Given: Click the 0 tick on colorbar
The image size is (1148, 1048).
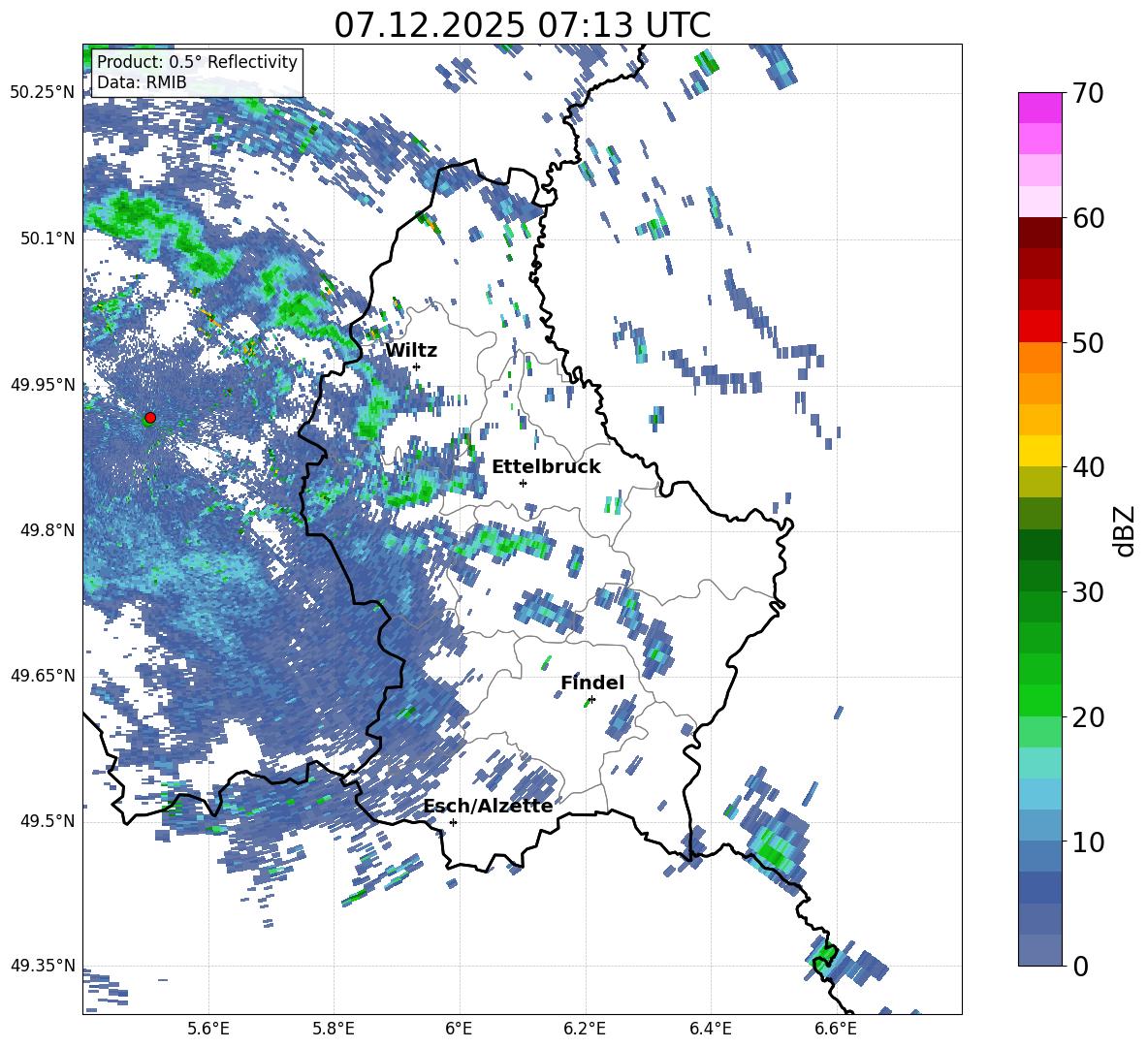Looking at the screenshot, I should click(x=1080, y=967).
